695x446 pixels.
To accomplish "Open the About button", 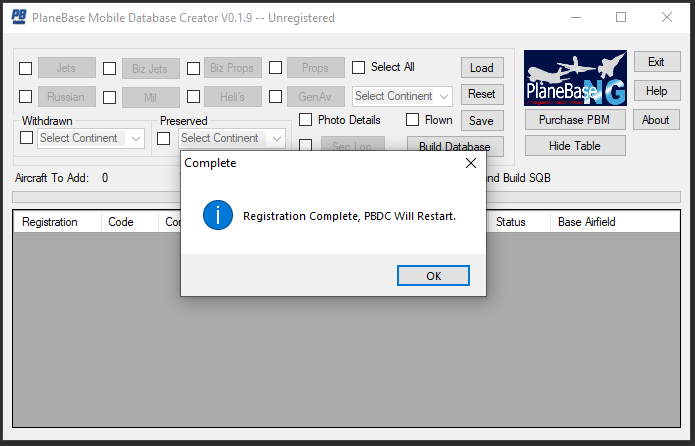I will (656, 120).
